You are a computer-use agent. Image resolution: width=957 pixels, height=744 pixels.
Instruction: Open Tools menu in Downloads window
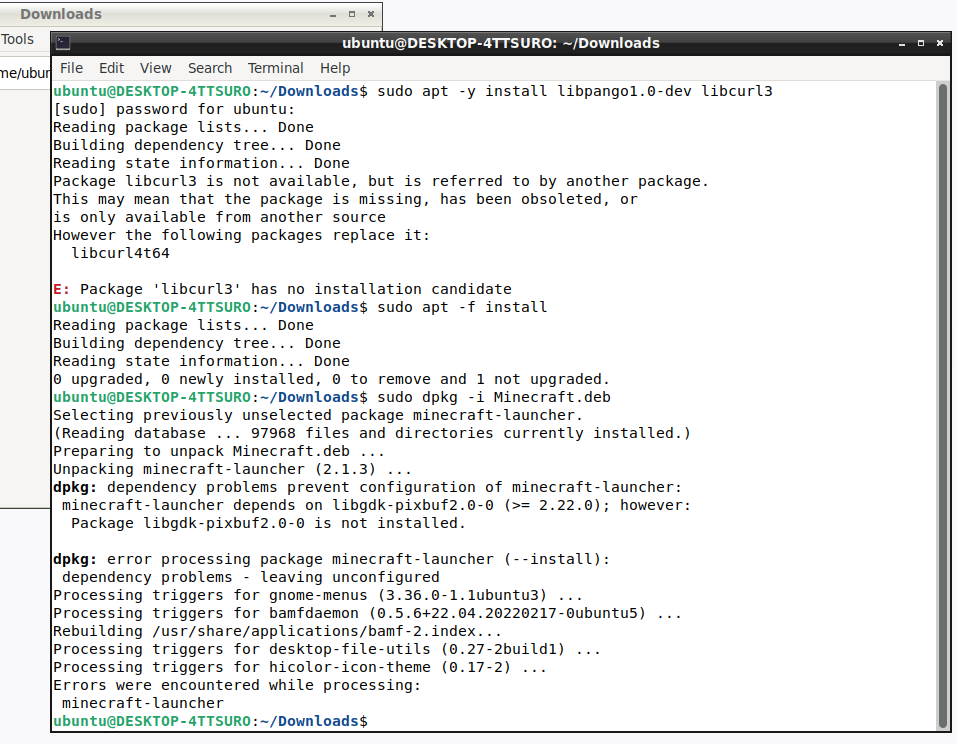coord(17,39)
